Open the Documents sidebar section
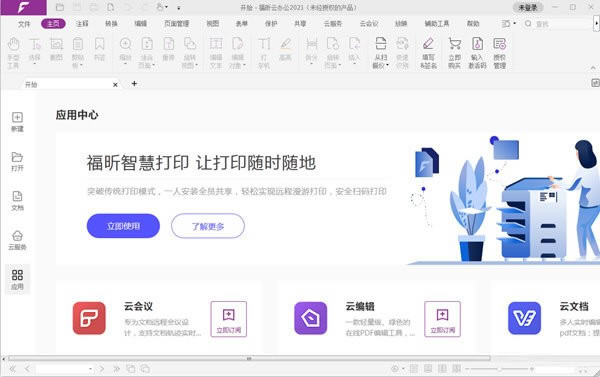600x377 pixels. tap(17, 201)
